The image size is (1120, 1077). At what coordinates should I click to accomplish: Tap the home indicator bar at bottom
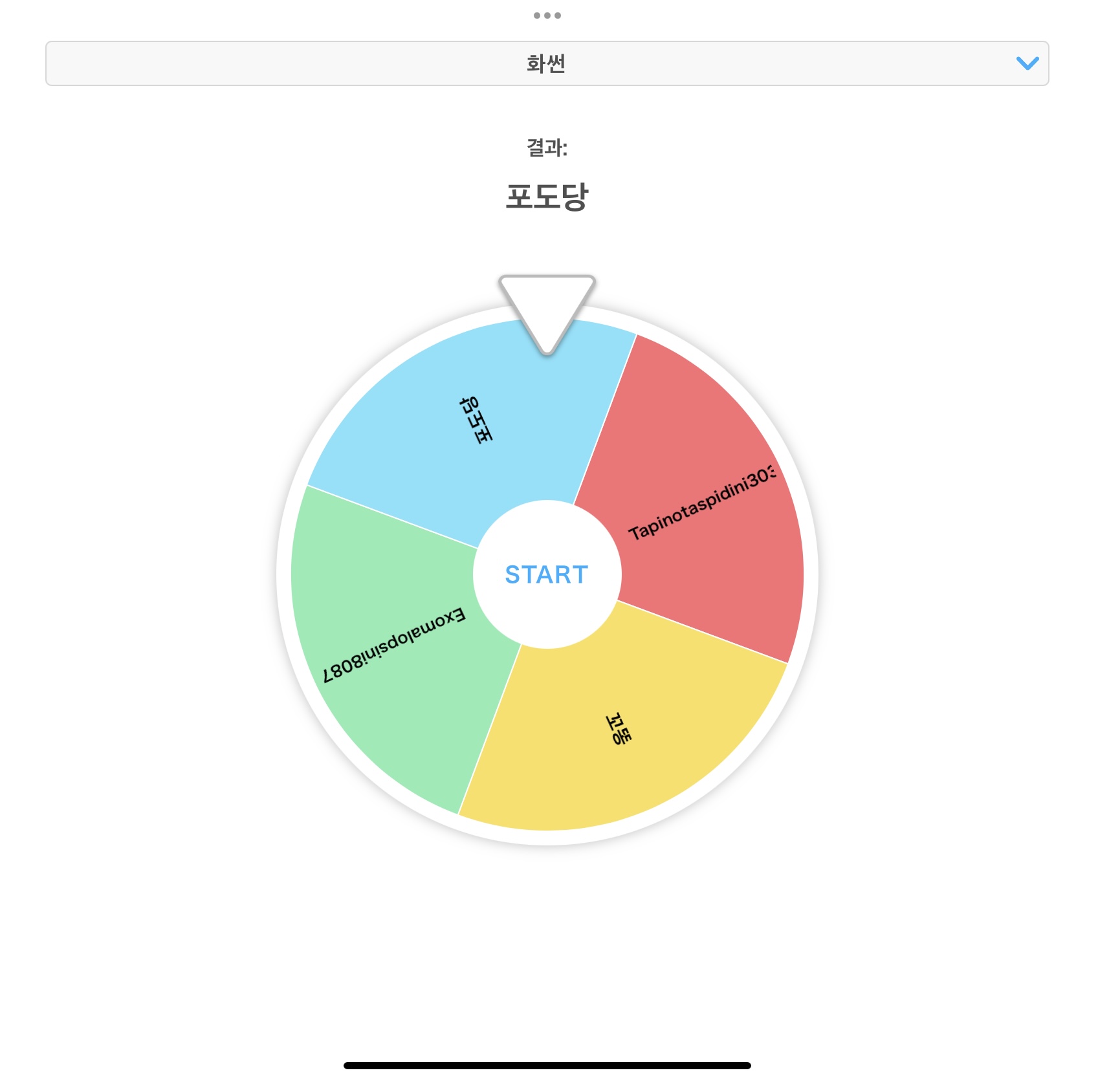coord(547,1065)
